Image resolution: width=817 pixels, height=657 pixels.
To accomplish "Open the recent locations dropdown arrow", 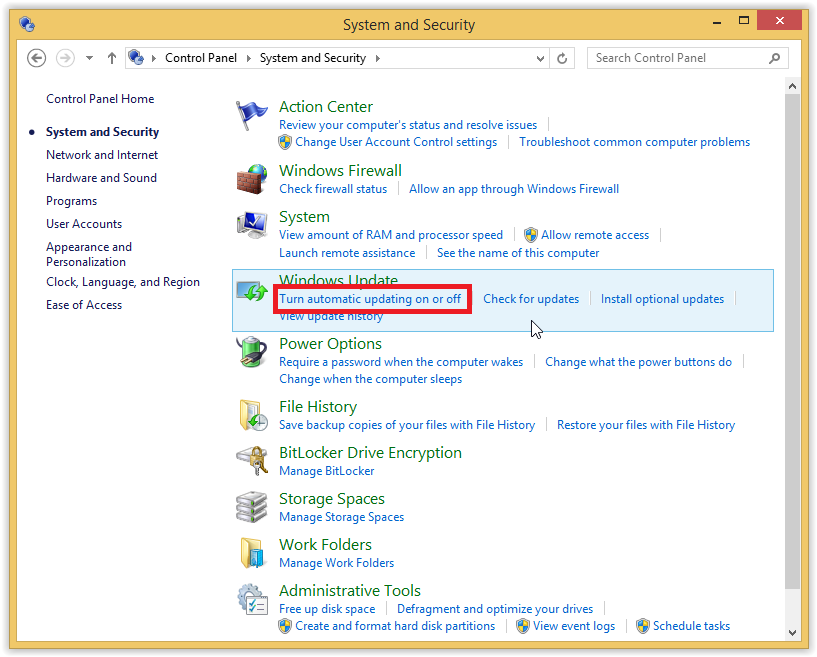I will coord(90,58).
